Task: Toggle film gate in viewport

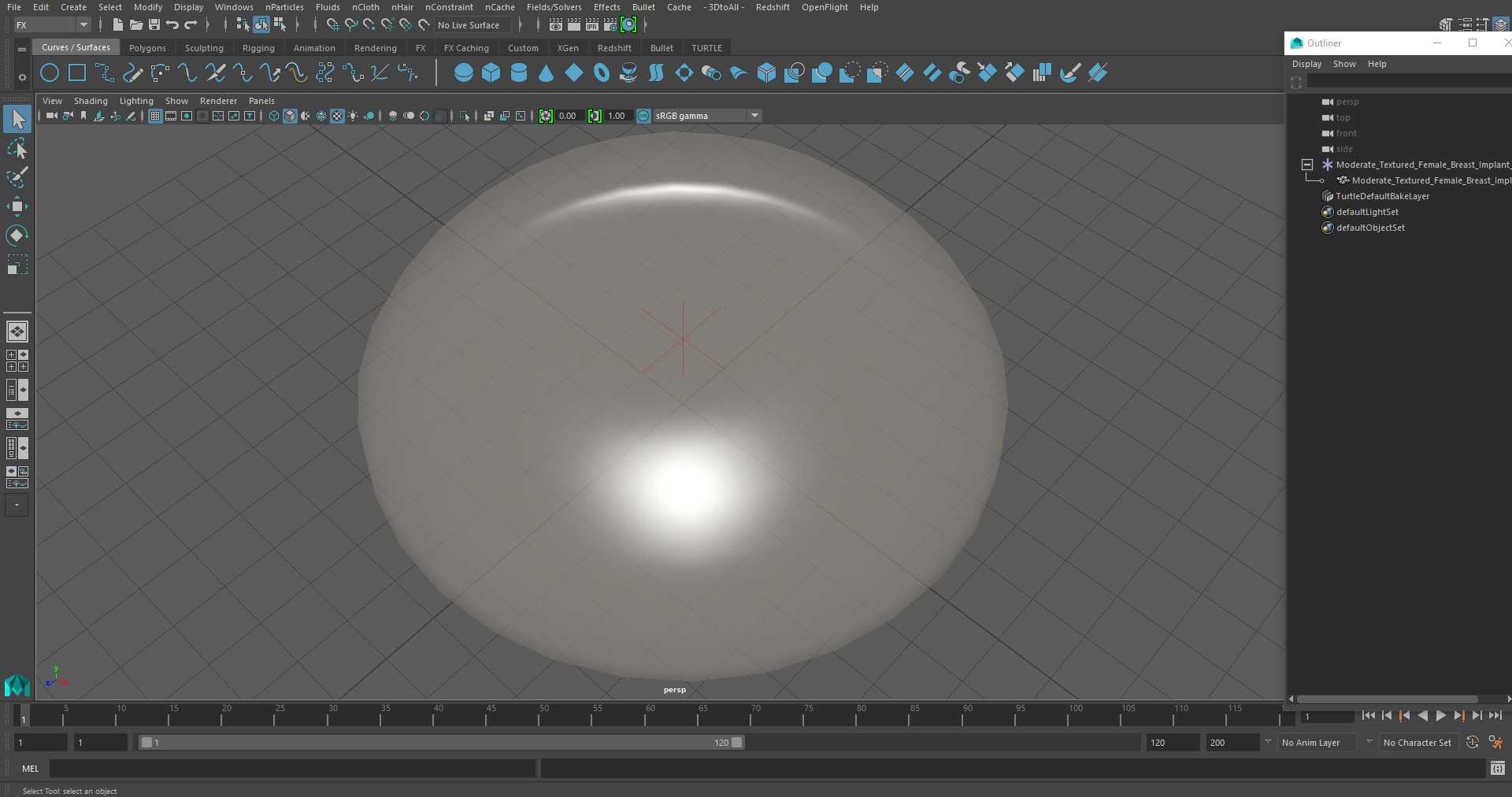Action: coord(171,116)
